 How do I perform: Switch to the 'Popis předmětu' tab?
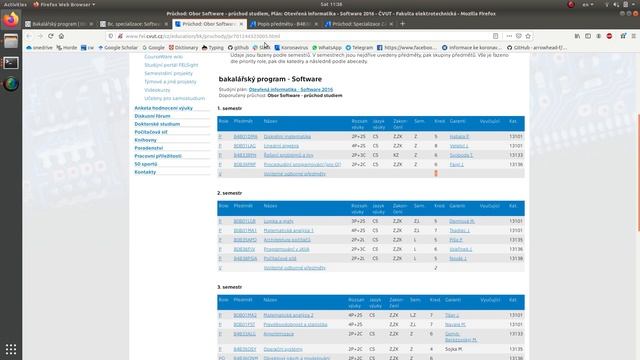(x=284, y=24)
